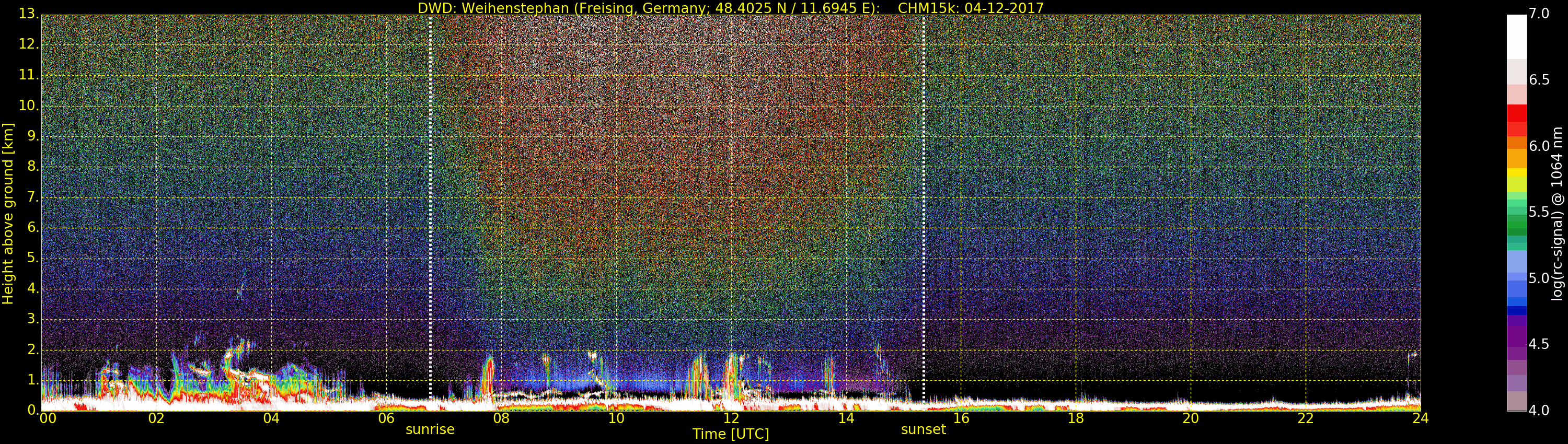Click the 'sunrise' label below the axis
This screenshot has width=1568, height=444.
[x=430, y=429]
